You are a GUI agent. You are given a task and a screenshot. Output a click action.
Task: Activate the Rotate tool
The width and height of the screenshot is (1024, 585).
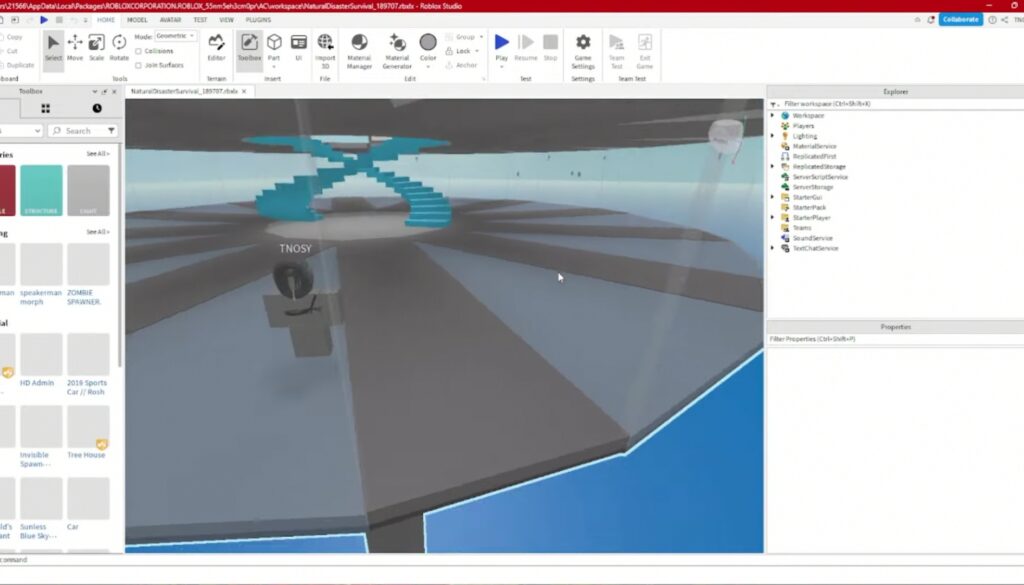[x=119, y=48]
